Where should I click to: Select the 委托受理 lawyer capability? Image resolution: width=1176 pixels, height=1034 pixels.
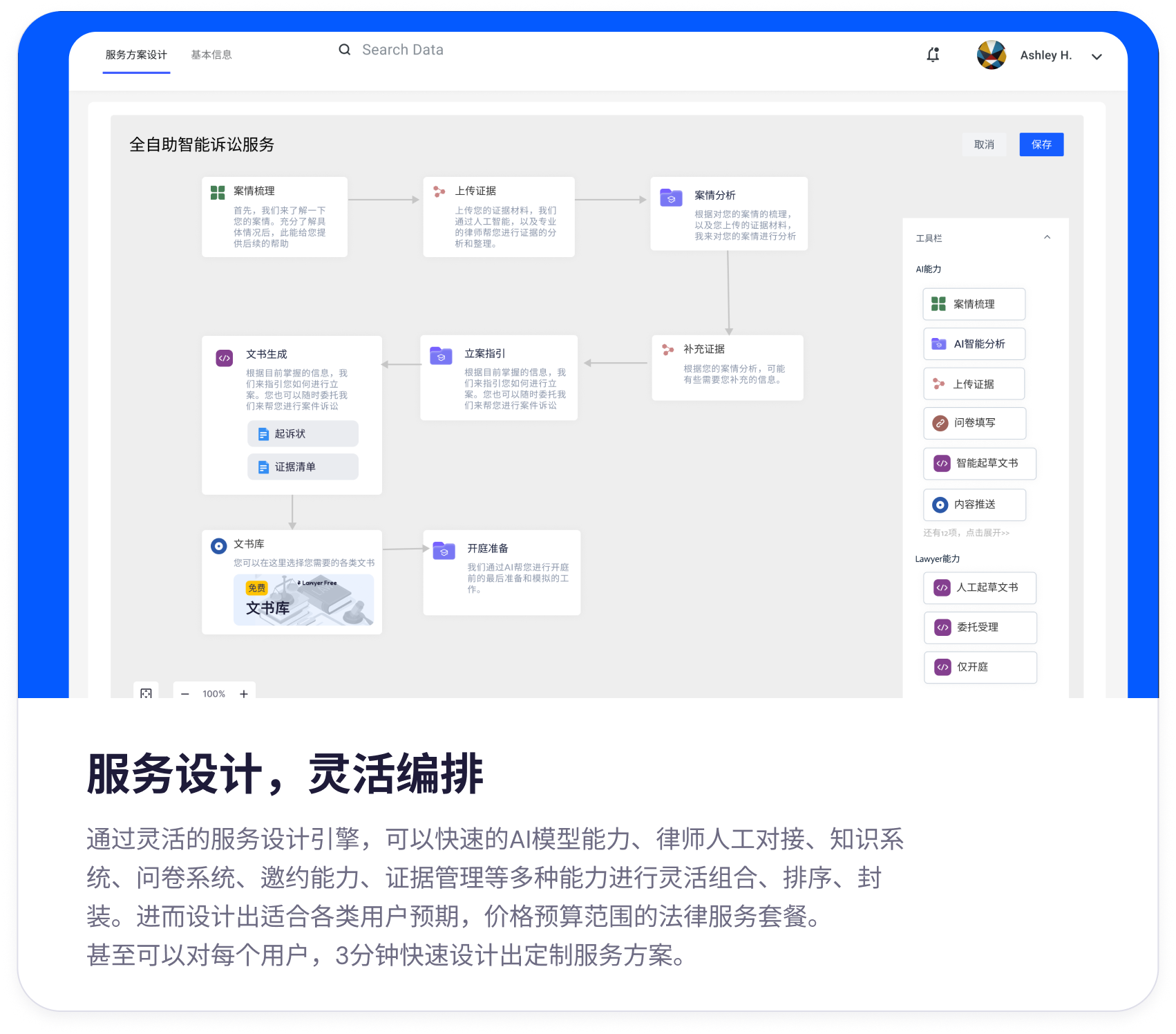point(979,628)
